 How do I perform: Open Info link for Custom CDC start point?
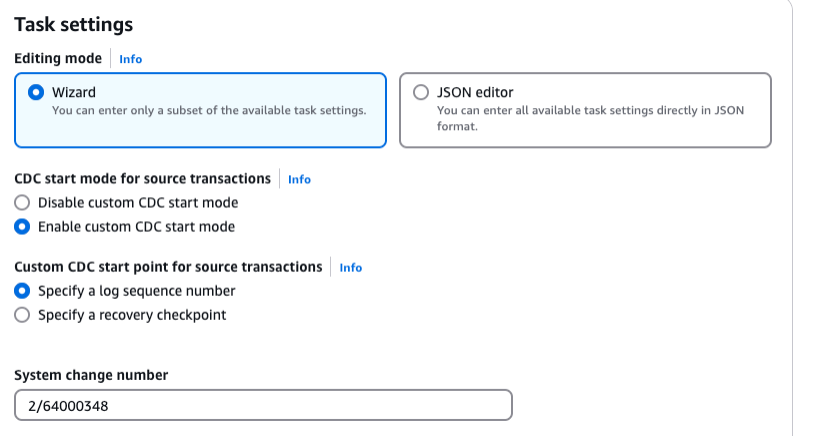[350, 268]
